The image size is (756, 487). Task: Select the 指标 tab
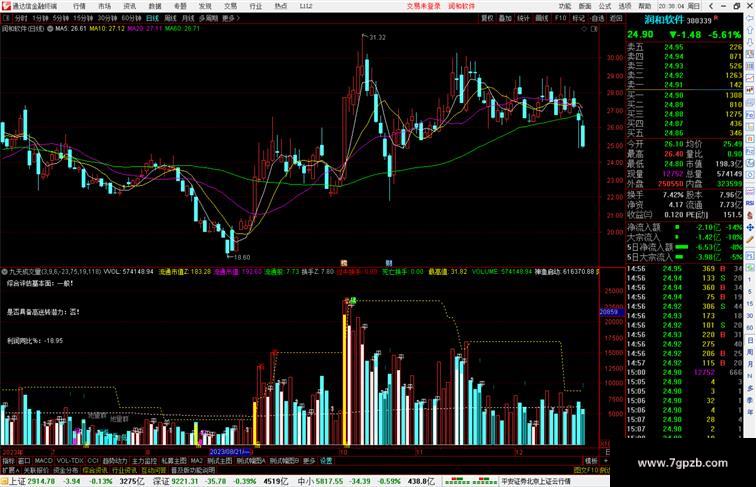8,461
